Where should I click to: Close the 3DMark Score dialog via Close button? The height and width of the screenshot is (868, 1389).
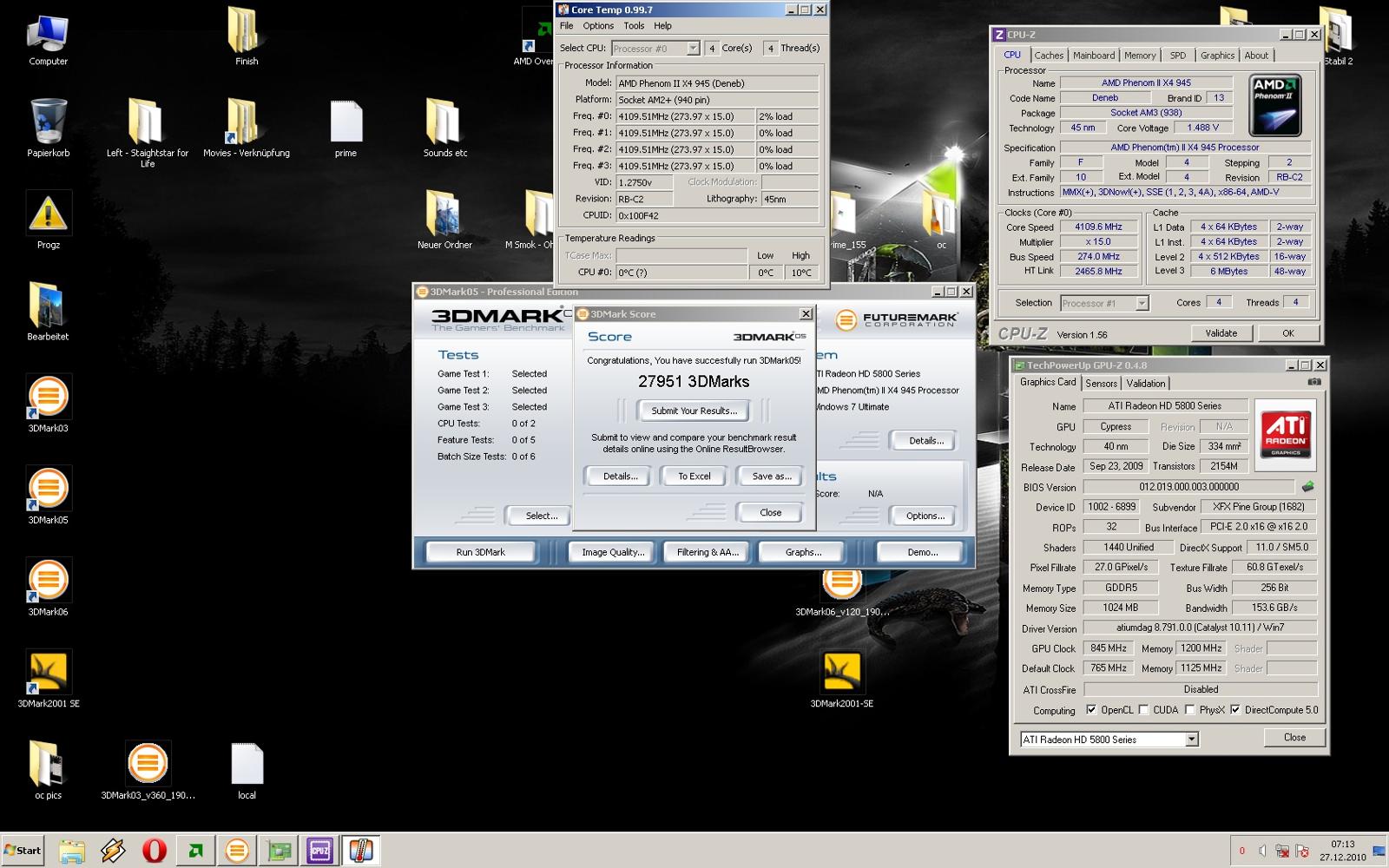click(770, 512)
